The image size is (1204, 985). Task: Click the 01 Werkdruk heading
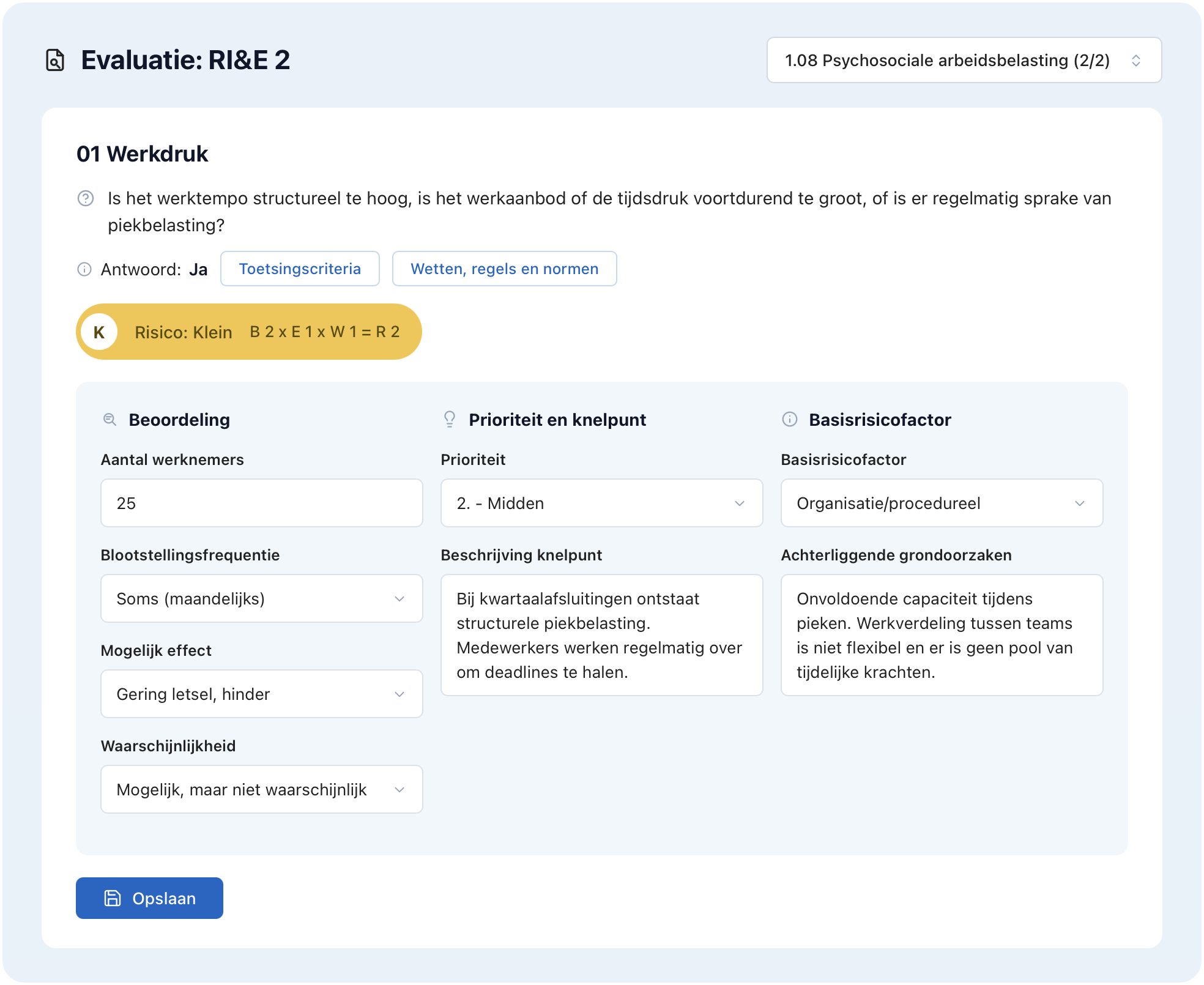pos(143,154)
